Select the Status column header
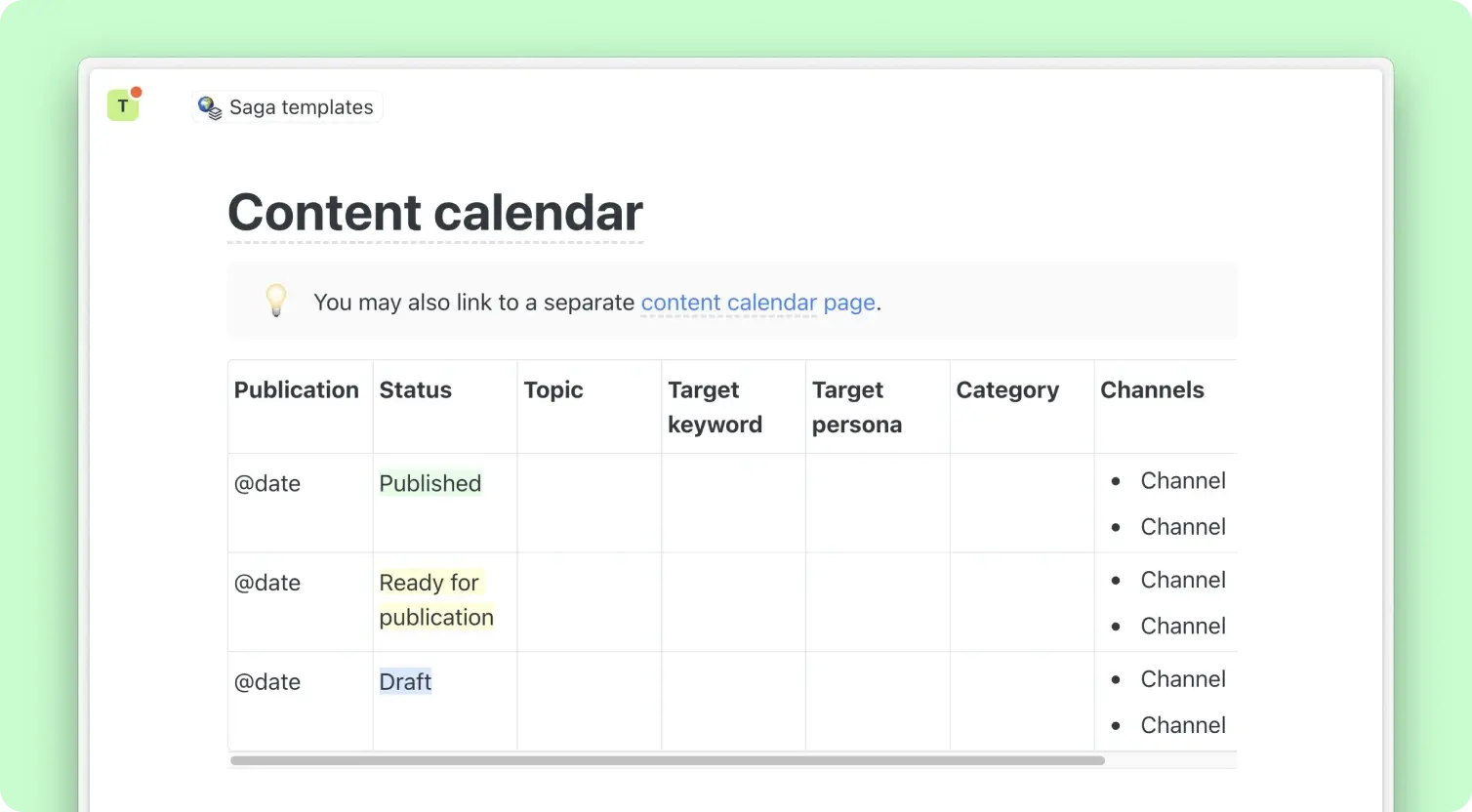This screenshot has width=1472, height=812. (415, 390)
